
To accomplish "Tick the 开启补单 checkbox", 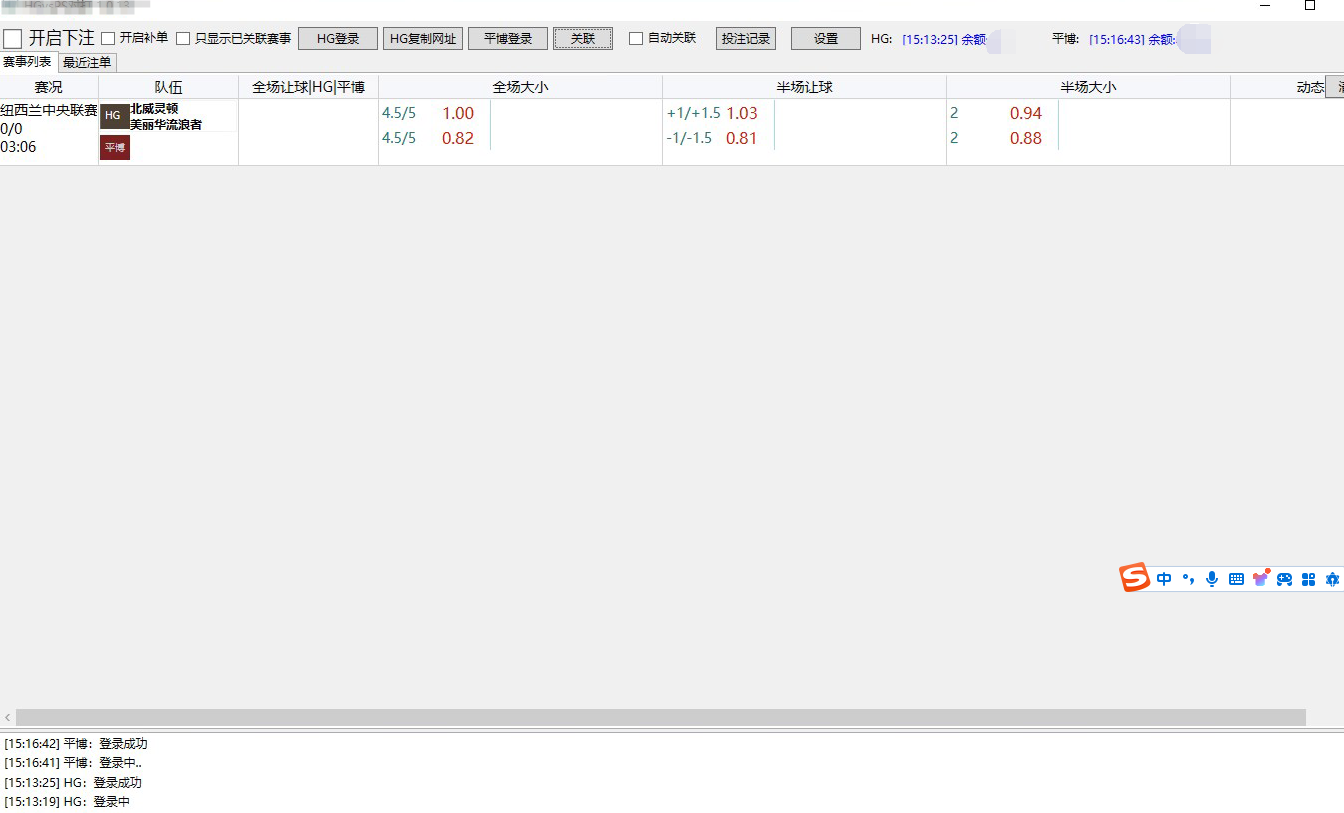I will (x=109, y=39).
